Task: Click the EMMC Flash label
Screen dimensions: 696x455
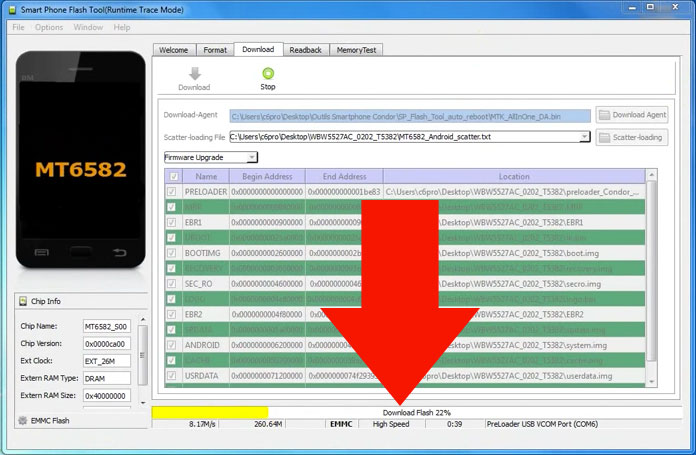Action: [x=50, y=421]
